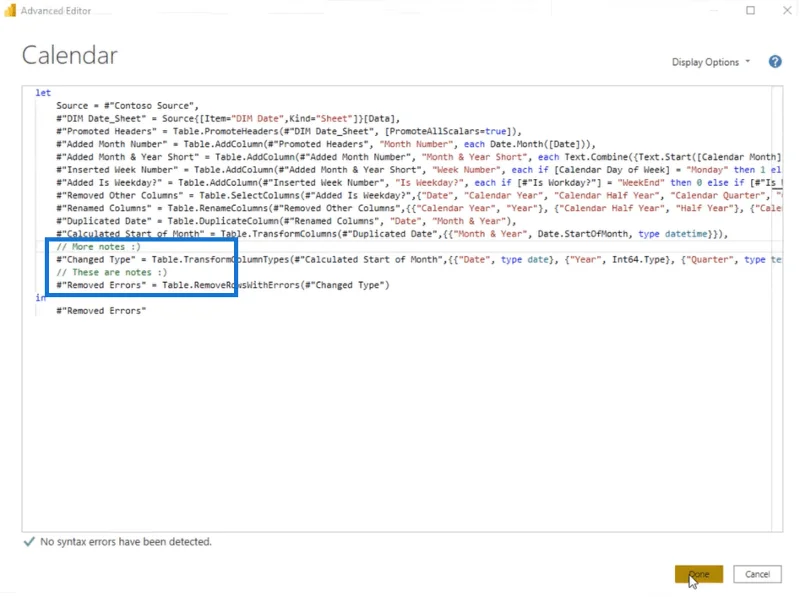Click the 'in' keyword
Screen dimensions: 800x597
(40, 297)
